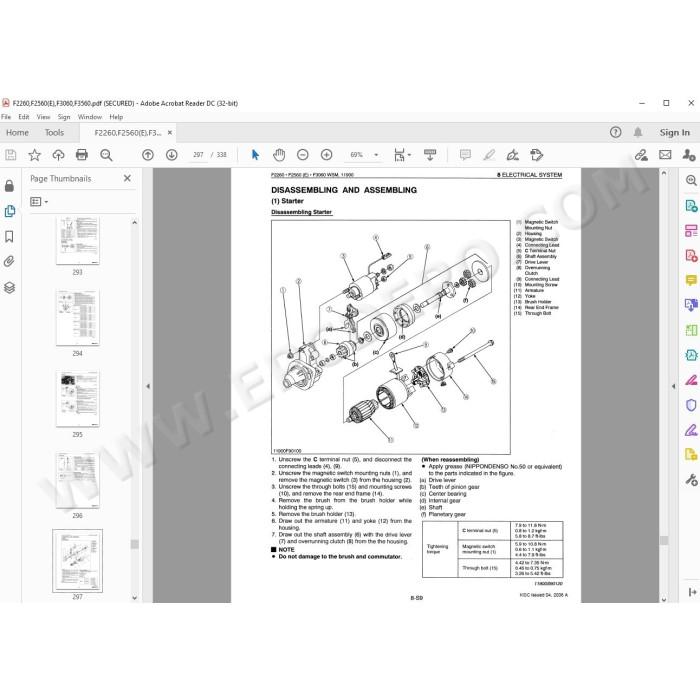The width and height of the screenshot is (700, 700).
Task: Choose the Selection arrow tool
Action: [255, 155]
